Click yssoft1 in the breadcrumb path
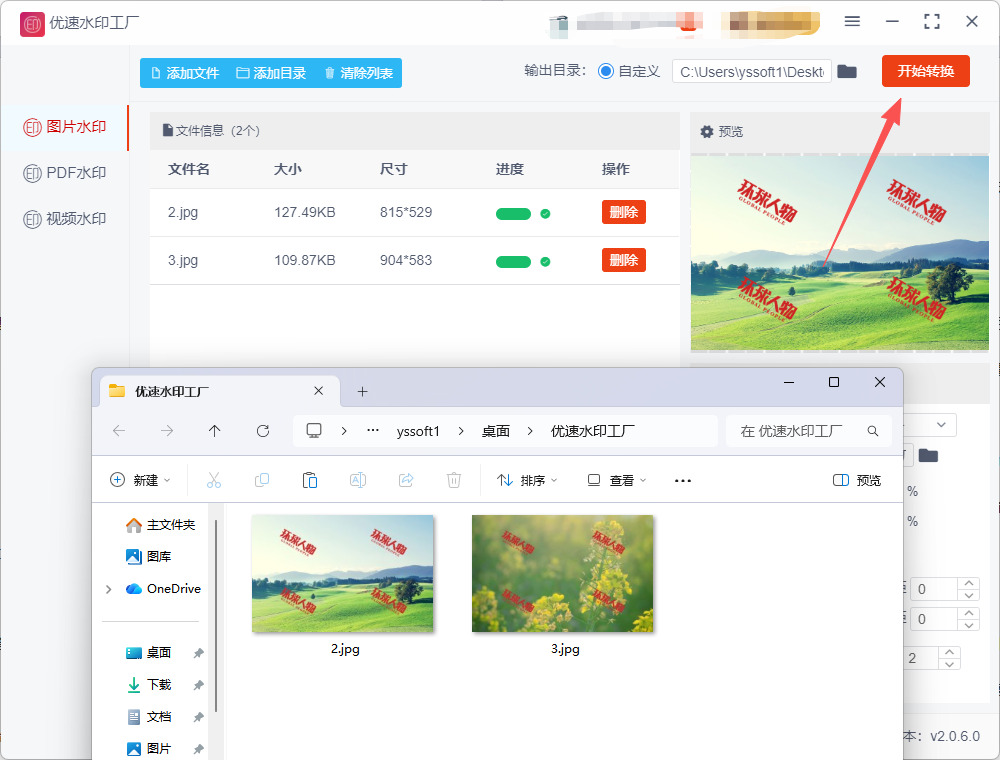 (x=418, y=432)
